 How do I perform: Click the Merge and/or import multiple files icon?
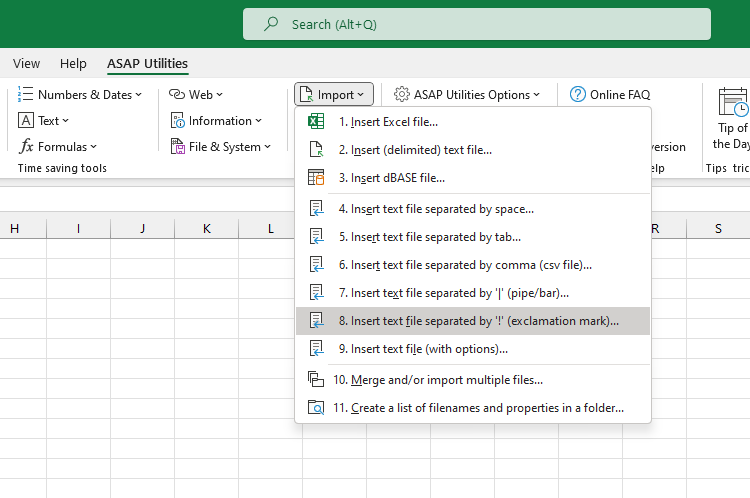(x=316, y=379)
